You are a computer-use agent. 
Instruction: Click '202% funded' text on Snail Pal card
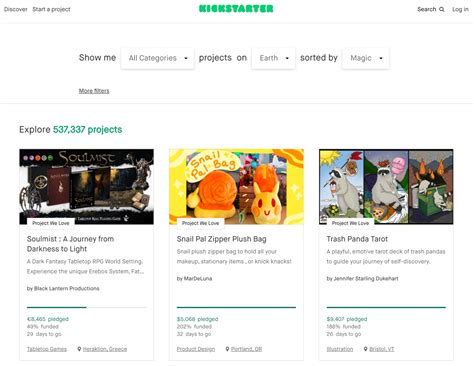(194, 327)
